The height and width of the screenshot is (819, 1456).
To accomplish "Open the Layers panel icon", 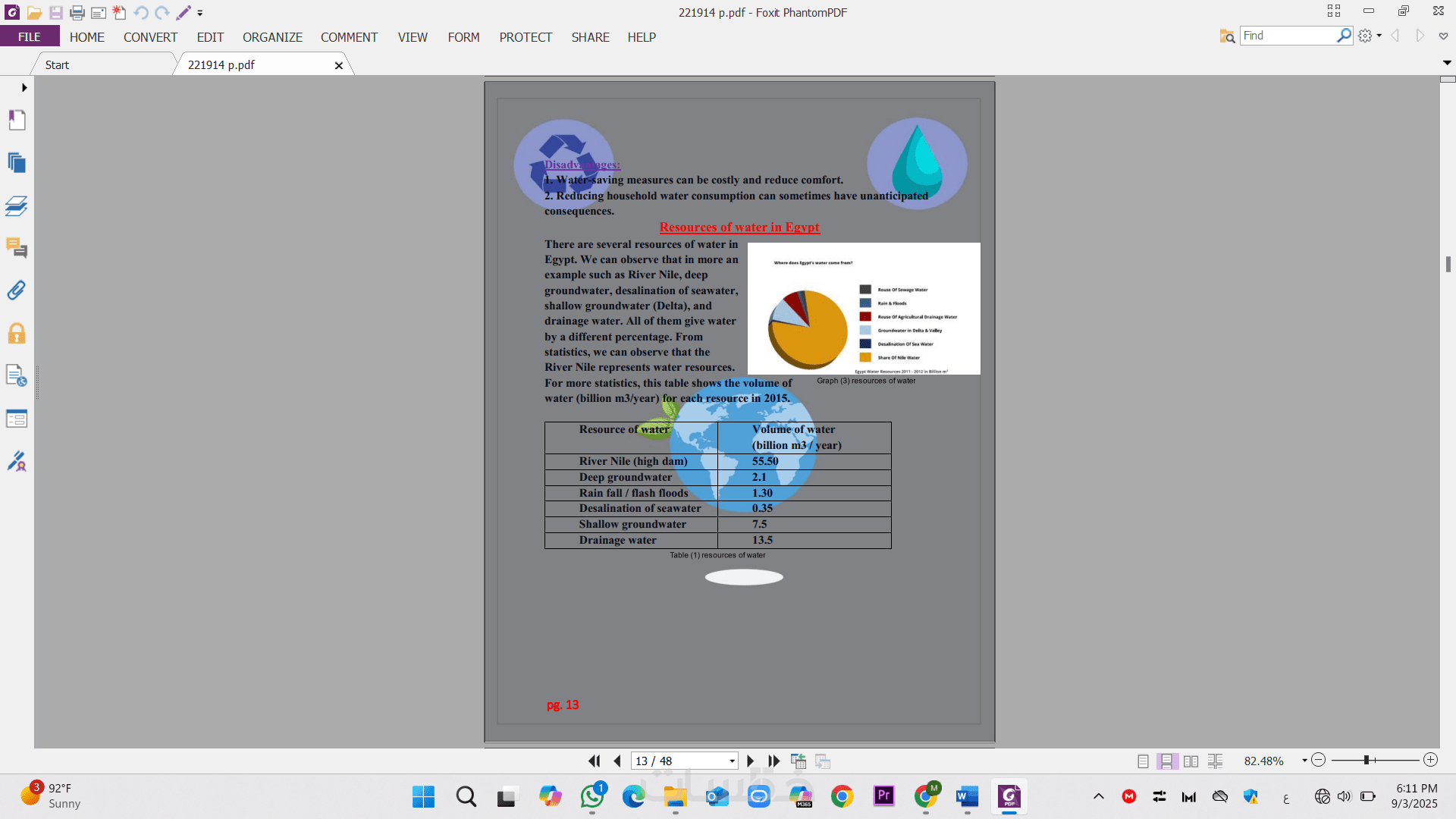I will pos(17,206).
